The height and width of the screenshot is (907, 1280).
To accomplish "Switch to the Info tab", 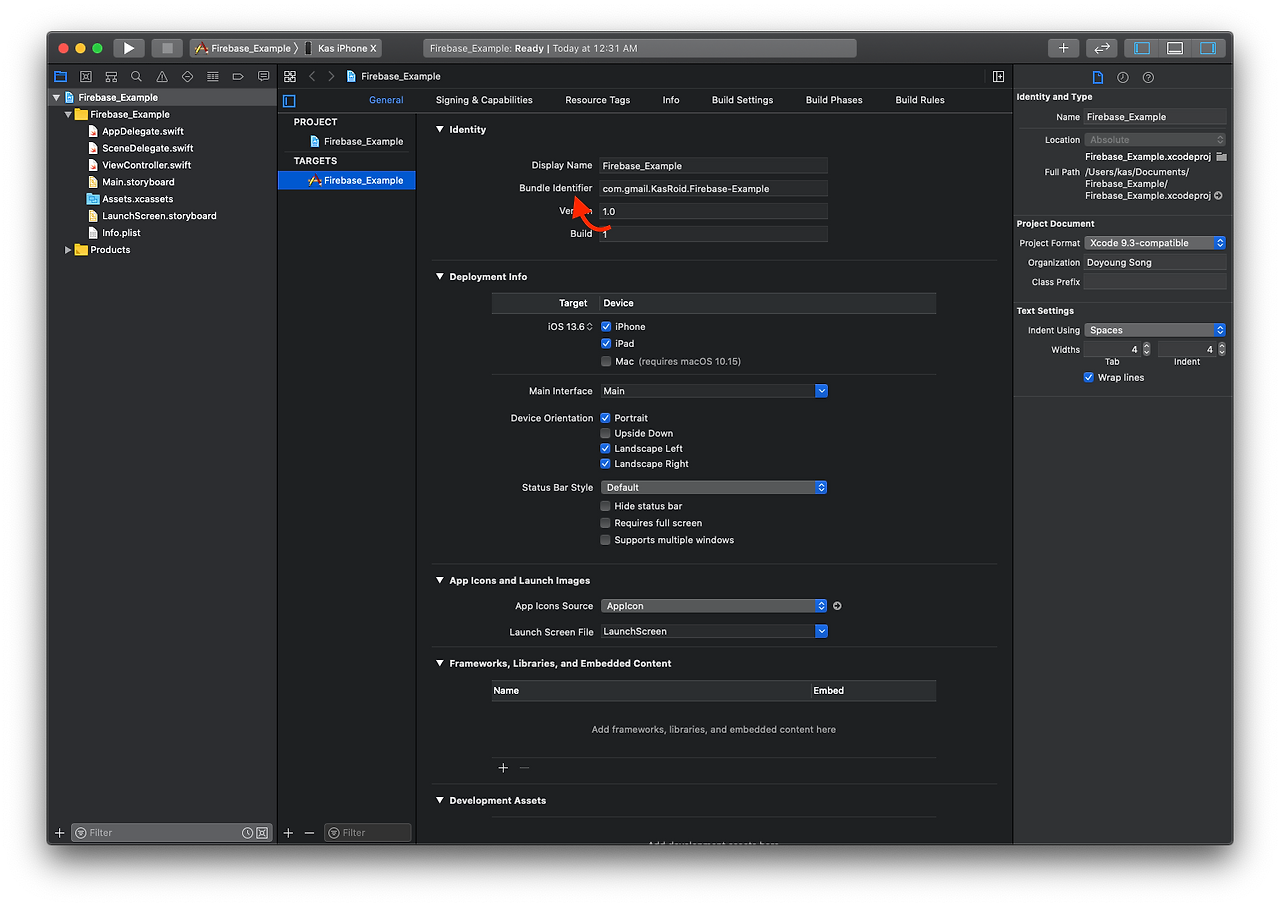I will click(671, 100).
